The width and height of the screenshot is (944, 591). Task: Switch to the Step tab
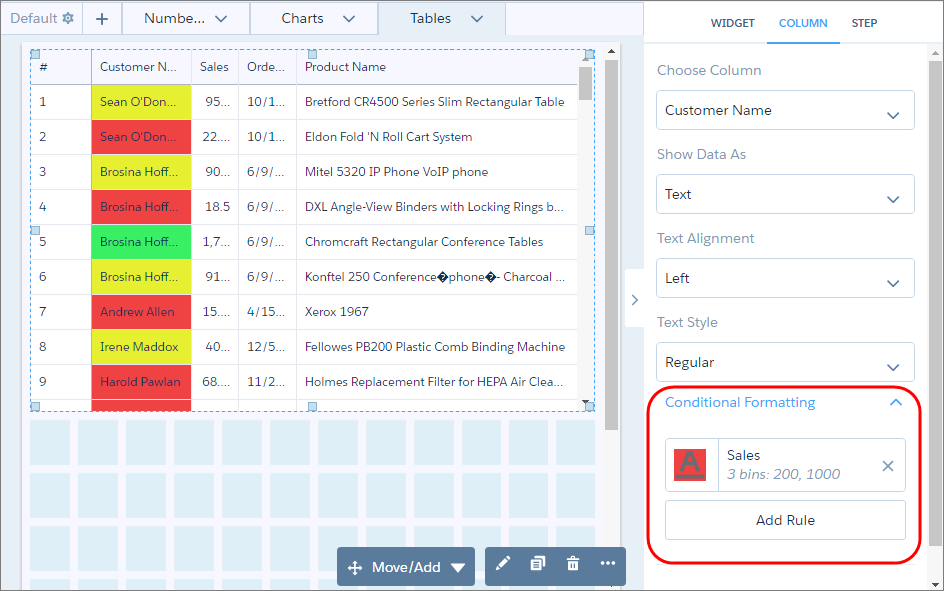coord(864,23)
